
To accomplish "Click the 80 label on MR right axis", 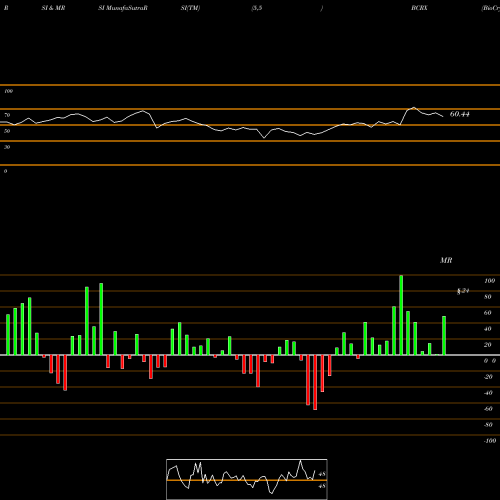I will [488, 297].
